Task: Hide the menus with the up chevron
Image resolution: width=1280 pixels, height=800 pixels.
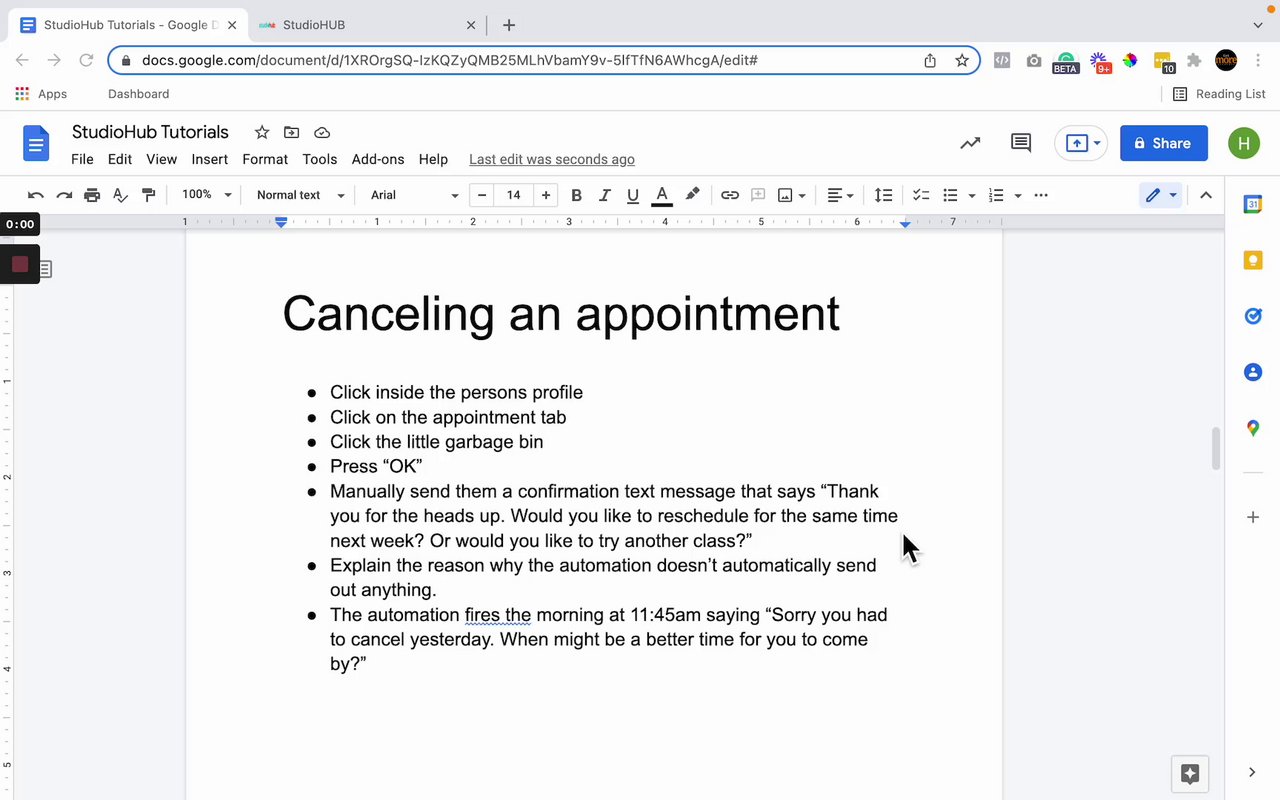Action: 1206,195
